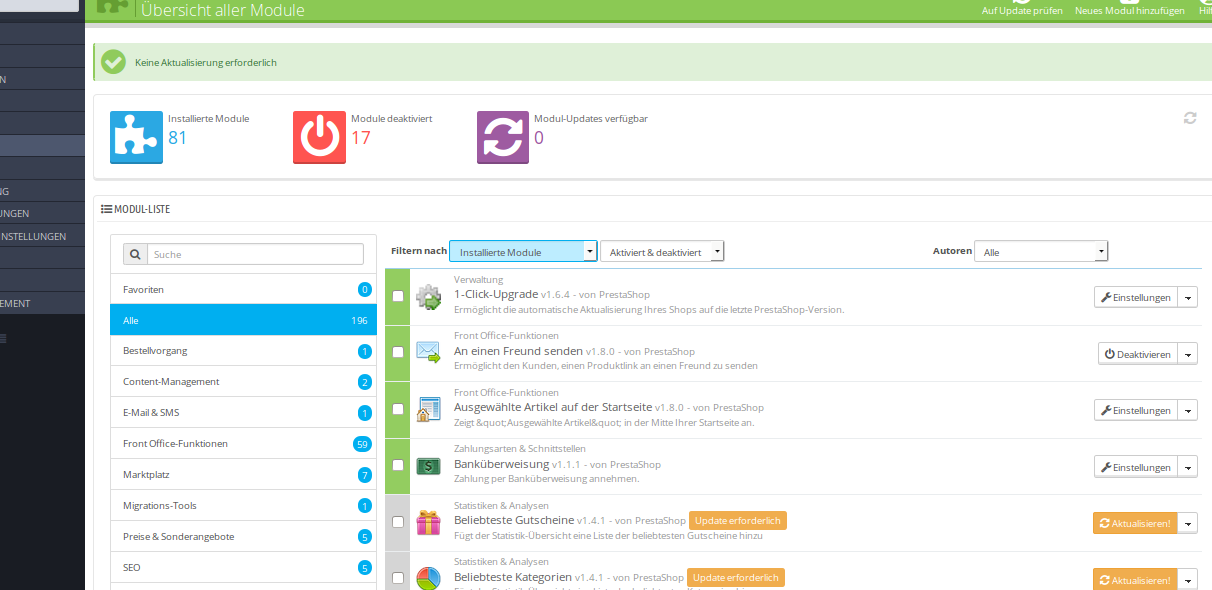Screen dimensions: 1212x590
Task: Click Update erforderlich badge for Beliebteste Kategorien
Action: click(736, 577)
